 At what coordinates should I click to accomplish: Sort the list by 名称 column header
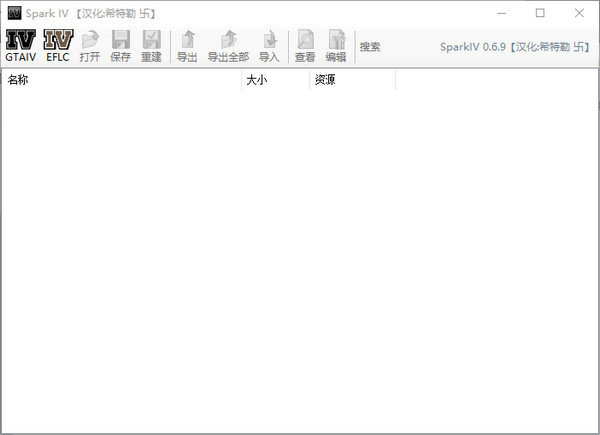point(122,80)
